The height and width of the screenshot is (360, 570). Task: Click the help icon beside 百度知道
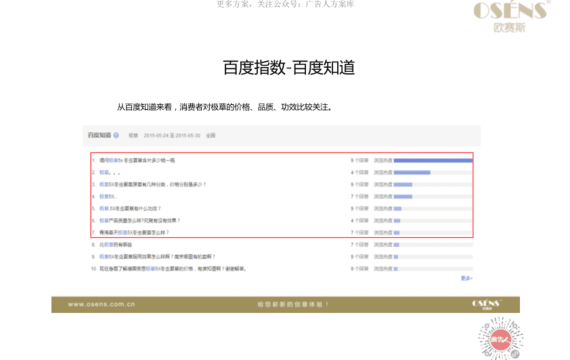pyautogui.click(x=116, y=135)
